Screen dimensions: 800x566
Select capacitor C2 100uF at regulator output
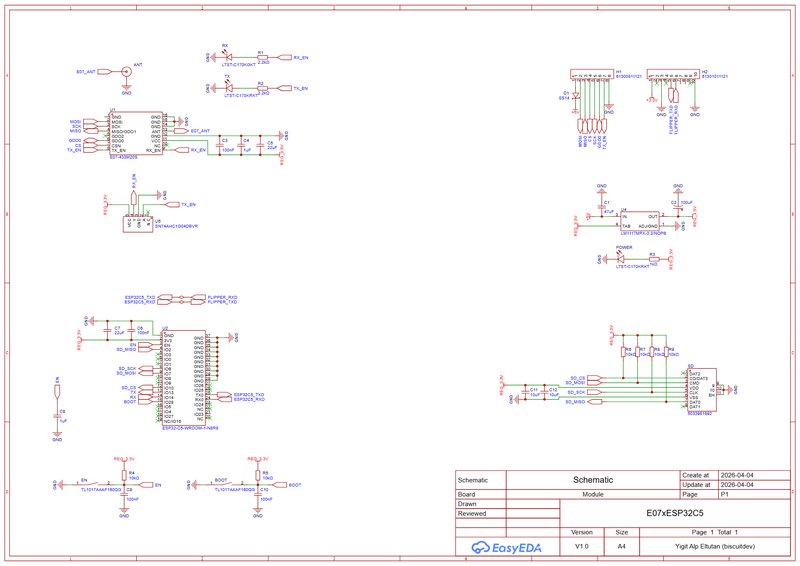click(x=678, y=206)
